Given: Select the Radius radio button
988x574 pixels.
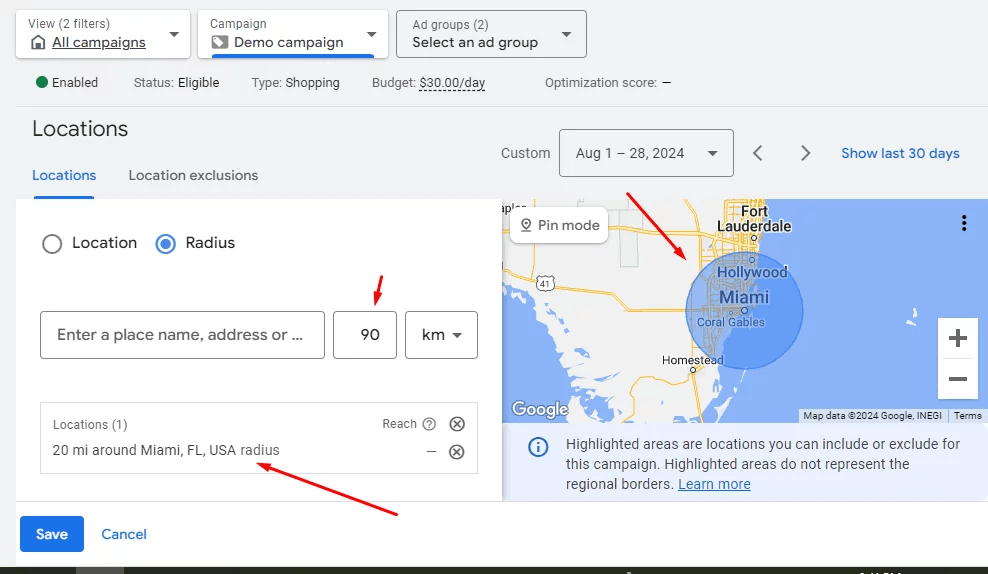Looking at the screenshot, I should pos(166,243).
